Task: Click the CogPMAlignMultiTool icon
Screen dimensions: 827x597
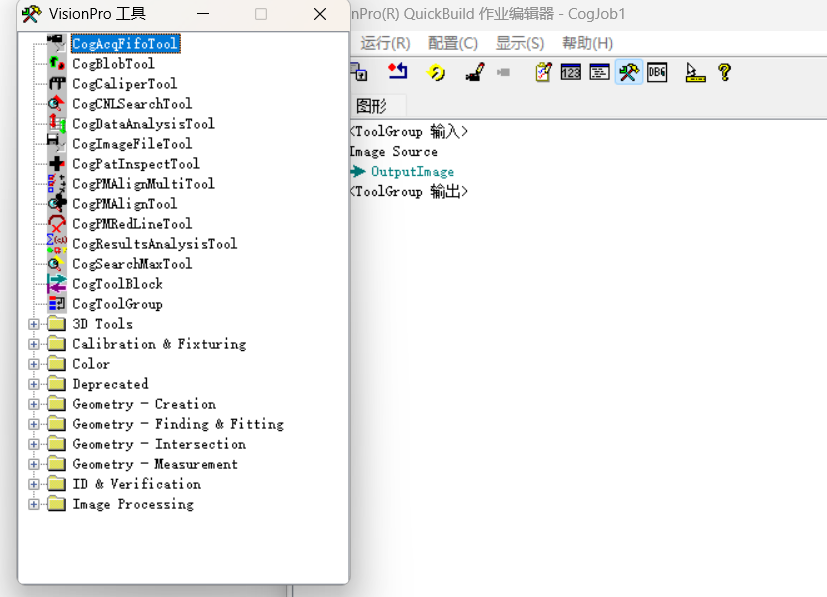Action: click(x=56, y=184)
